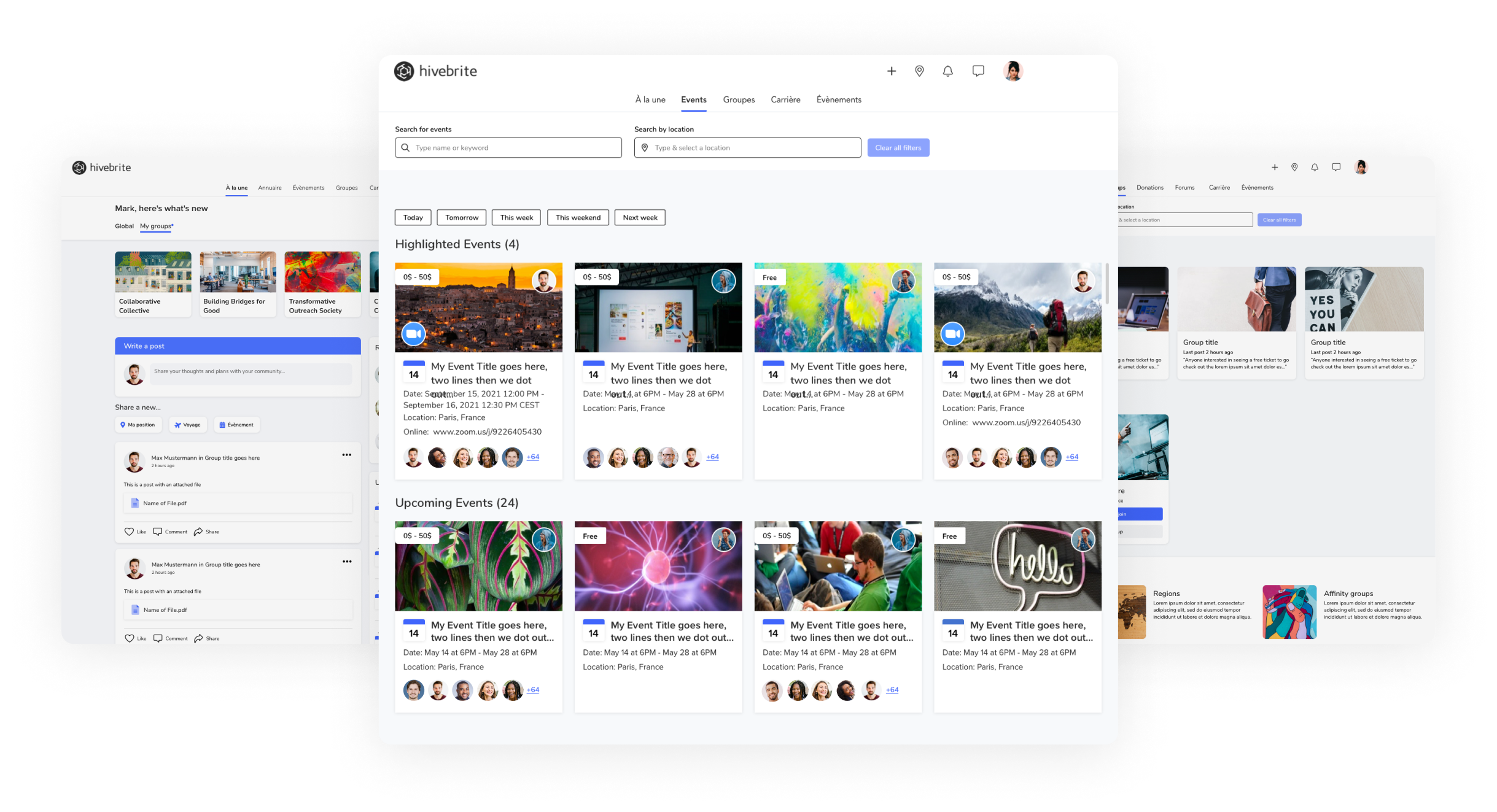Viewport: 1497px width, 812px height.
Task: Open the location pin icon in main header
Action: click(919, 71)
